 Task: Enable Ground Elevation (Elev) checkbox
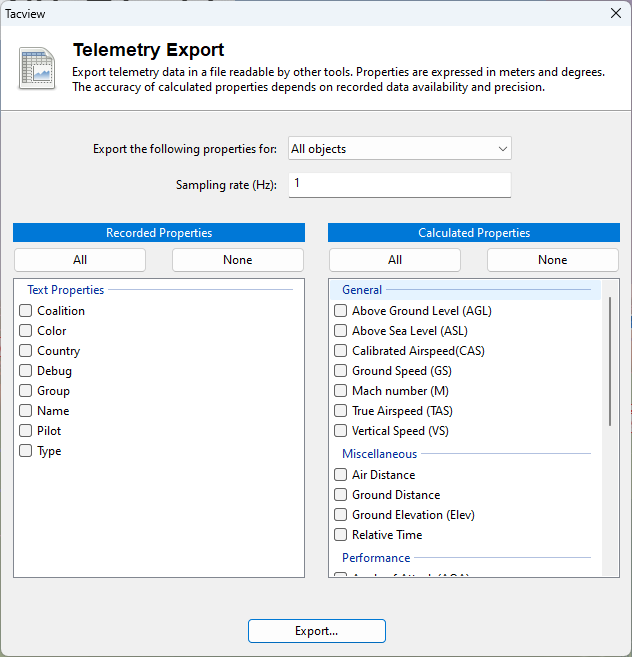click(341, 515)
